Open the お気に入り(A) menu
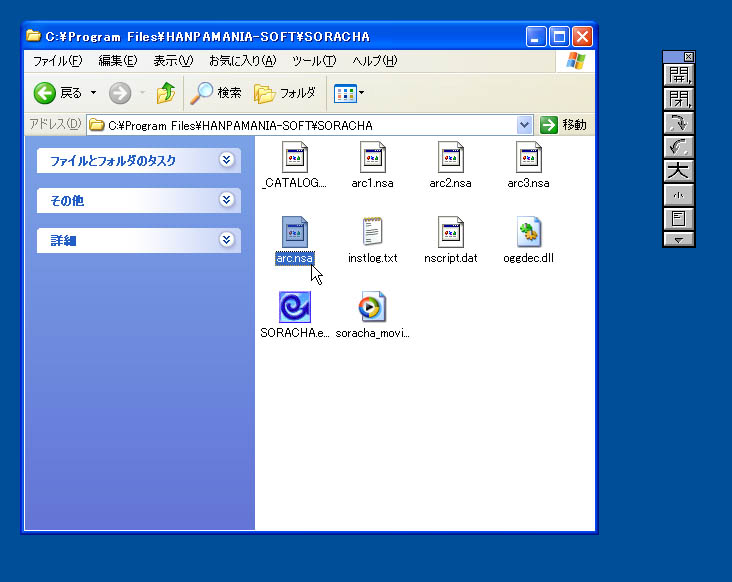The width and height of the screenshot is (732, 582). (x=242, y=61)
